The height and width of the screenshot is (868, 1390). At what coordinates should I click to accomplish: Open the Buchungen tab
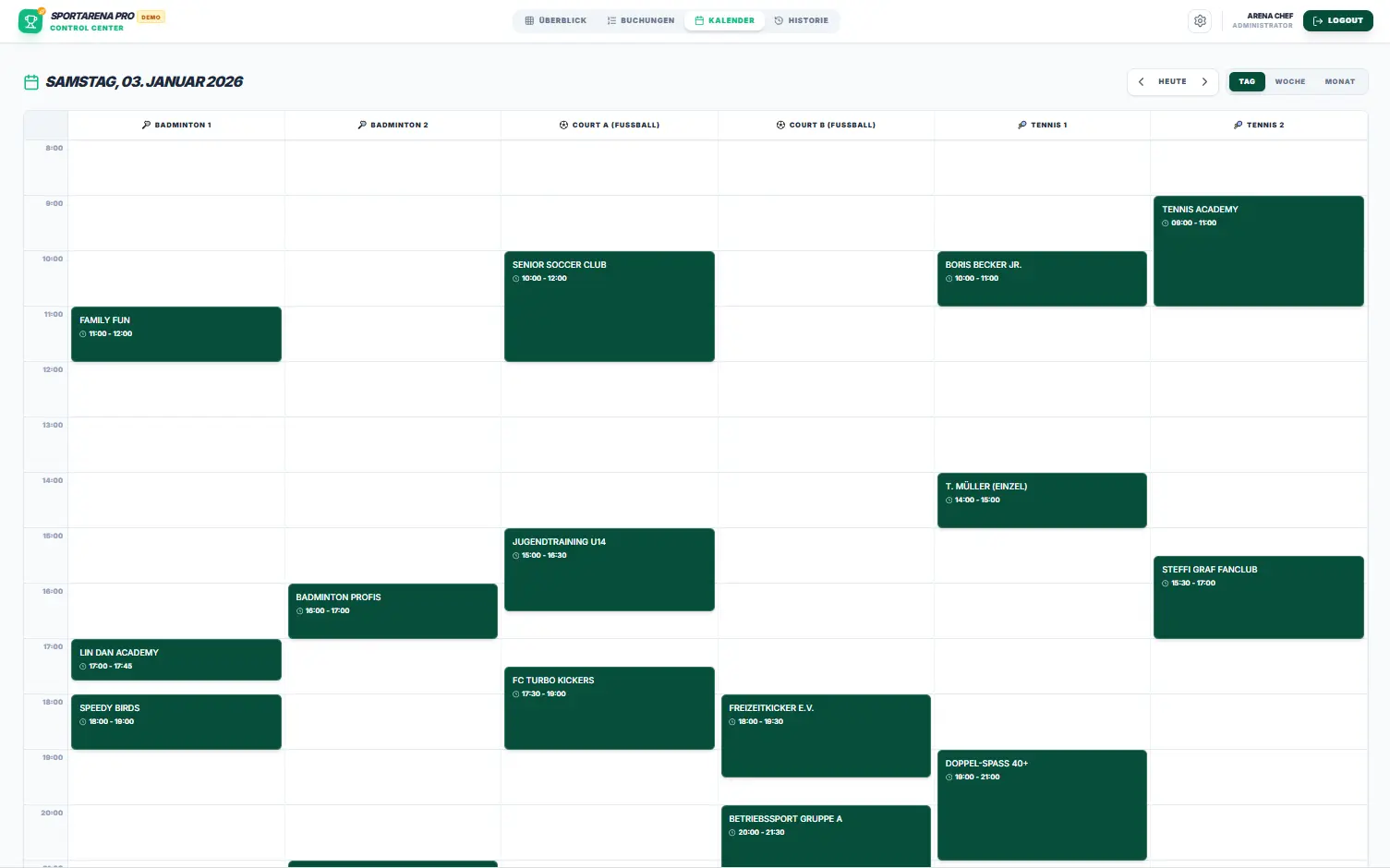641,20
